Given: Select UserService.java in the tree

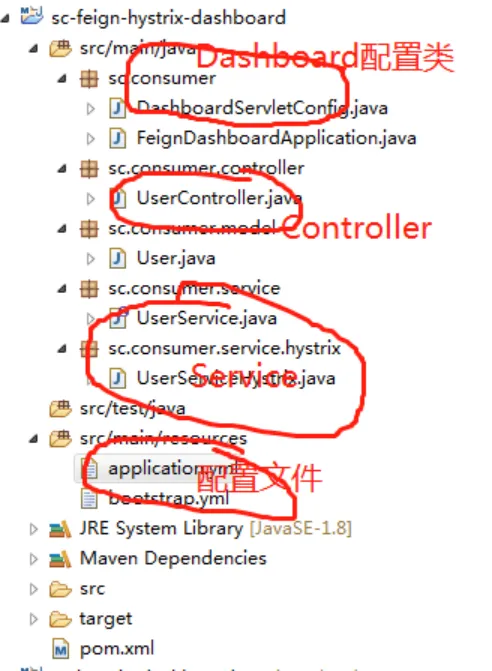Looking at the screenshot, I should point(207,319).
